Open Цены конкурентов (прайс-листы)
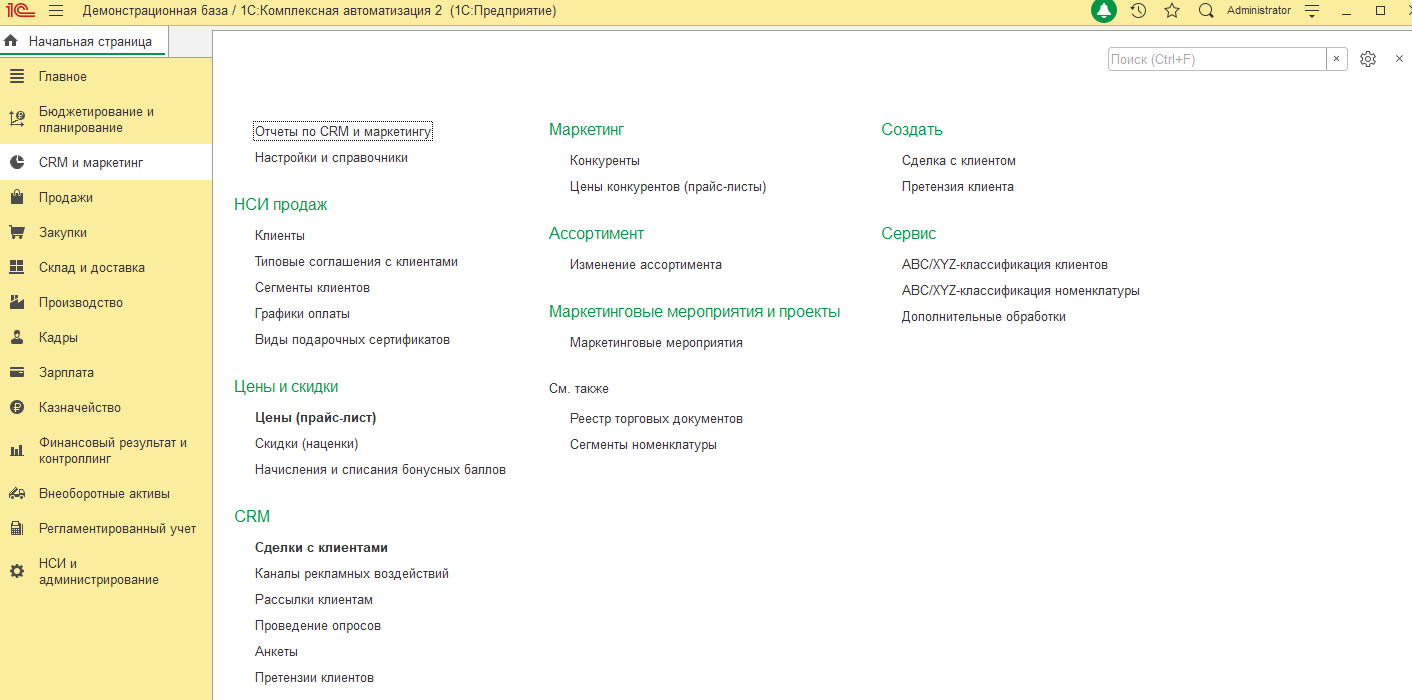 tap(668, 186)
